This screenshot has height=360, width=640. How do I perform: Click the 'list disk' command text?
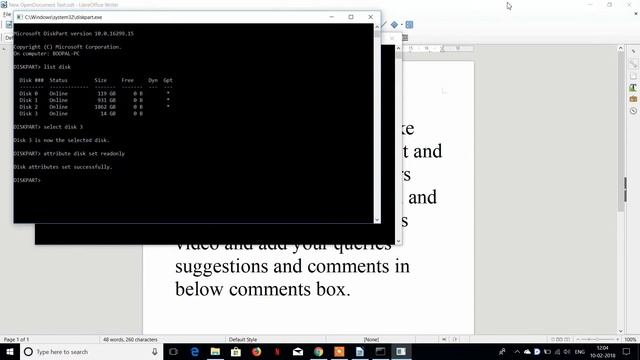(x=57, y=67)
